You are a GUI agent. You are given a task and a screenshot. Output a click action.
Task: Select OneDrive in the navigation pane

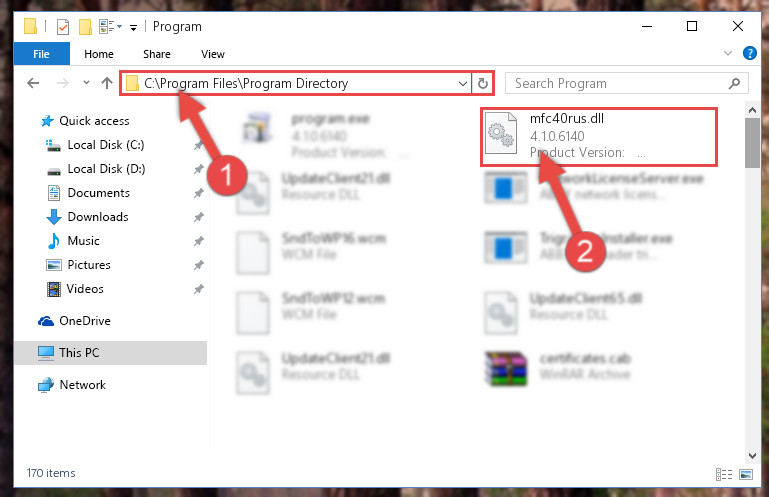(x=84, y=321)
